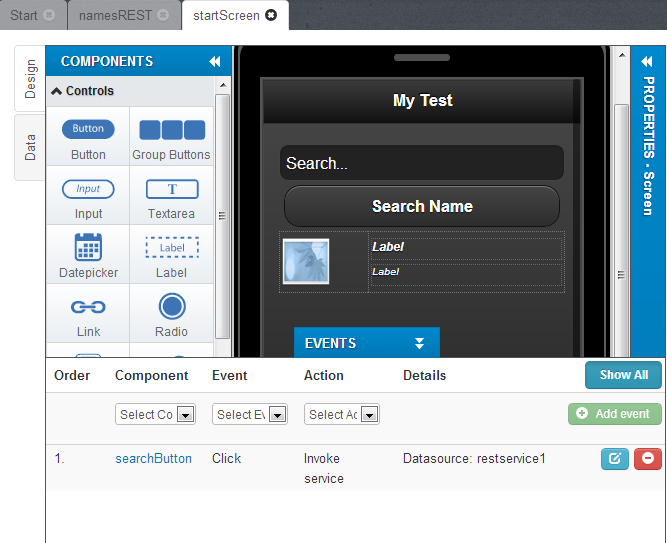Edit the searchButton click event
This screenshot has width=667, height=543.
tap(614, 459)
